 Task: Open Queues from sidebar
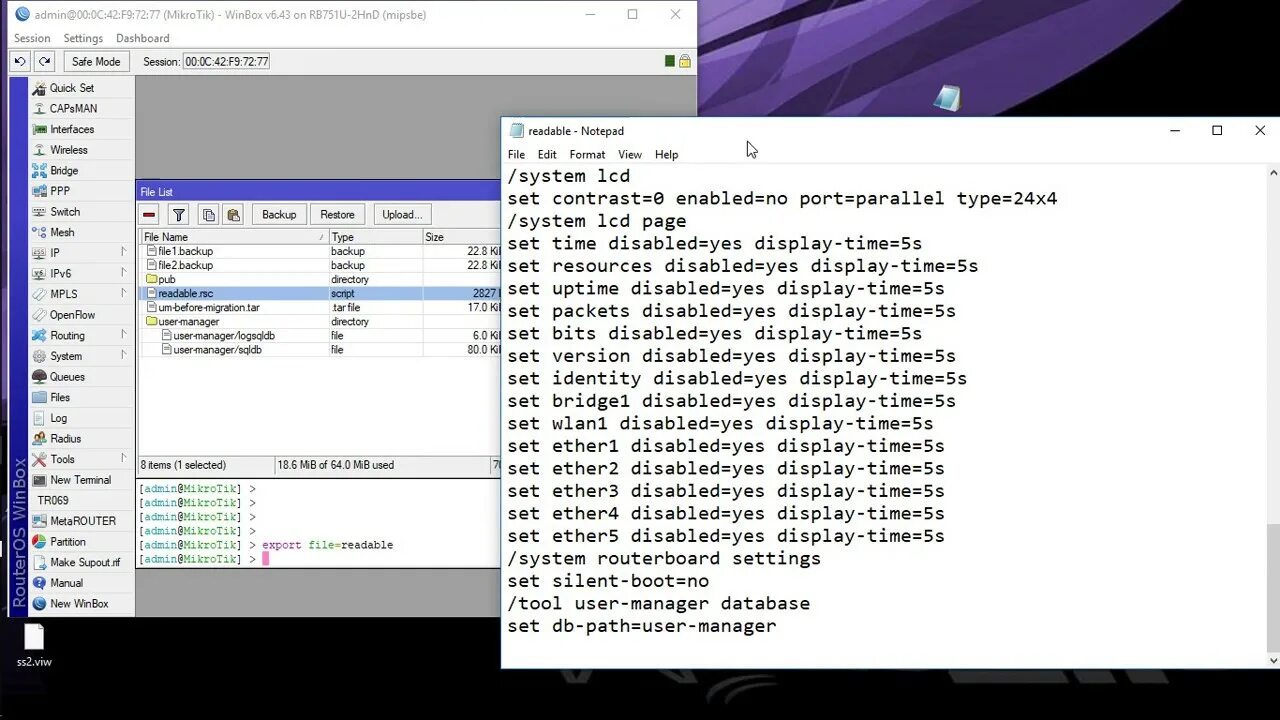[67, 377]
